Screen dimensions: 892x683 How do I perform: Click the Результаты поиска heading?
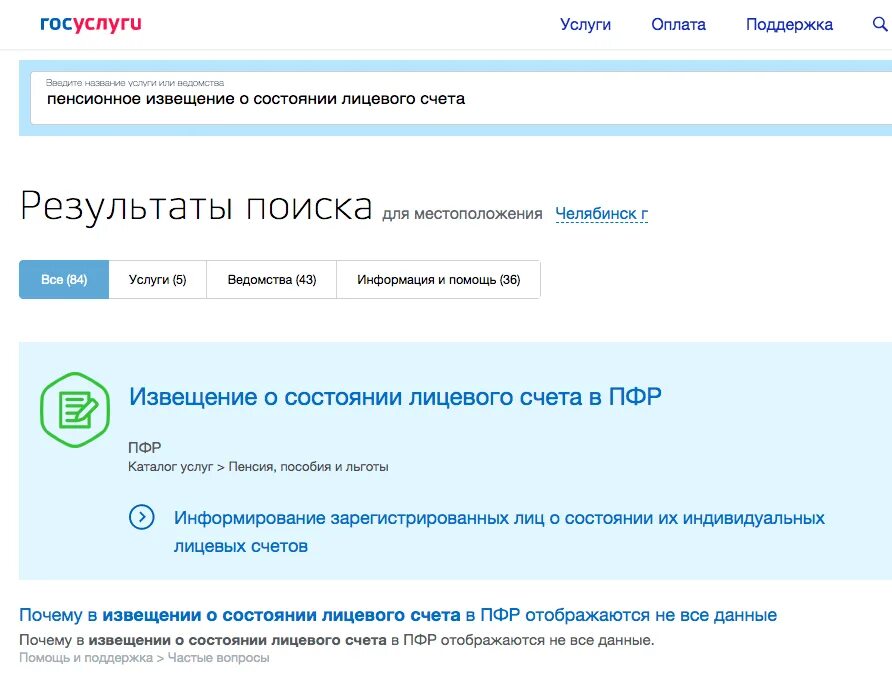(x=196, y=206)
